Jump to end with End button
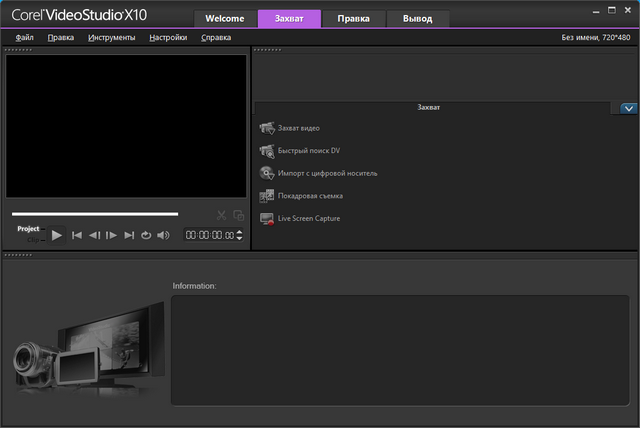 pos(129,235)
